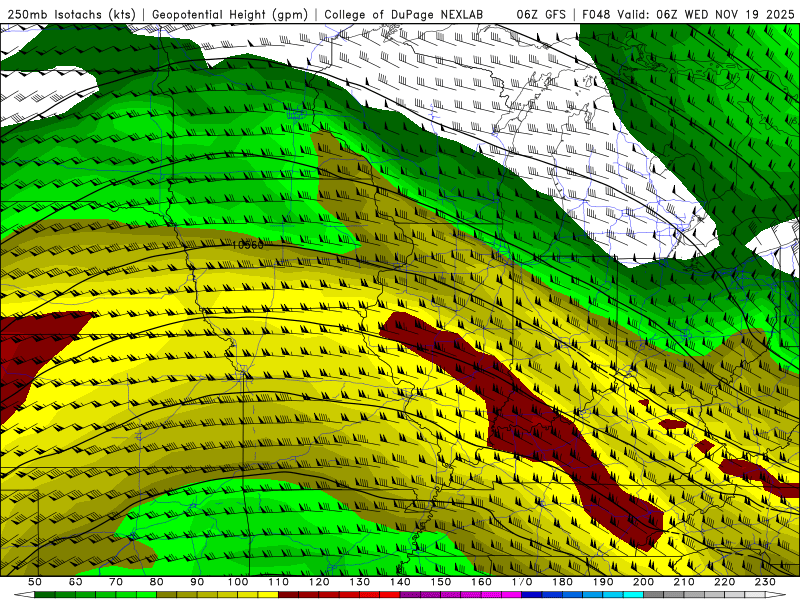Click the 10560 height contour label
Viewport: 800px width, 600px height.
[x=248, y=245]
